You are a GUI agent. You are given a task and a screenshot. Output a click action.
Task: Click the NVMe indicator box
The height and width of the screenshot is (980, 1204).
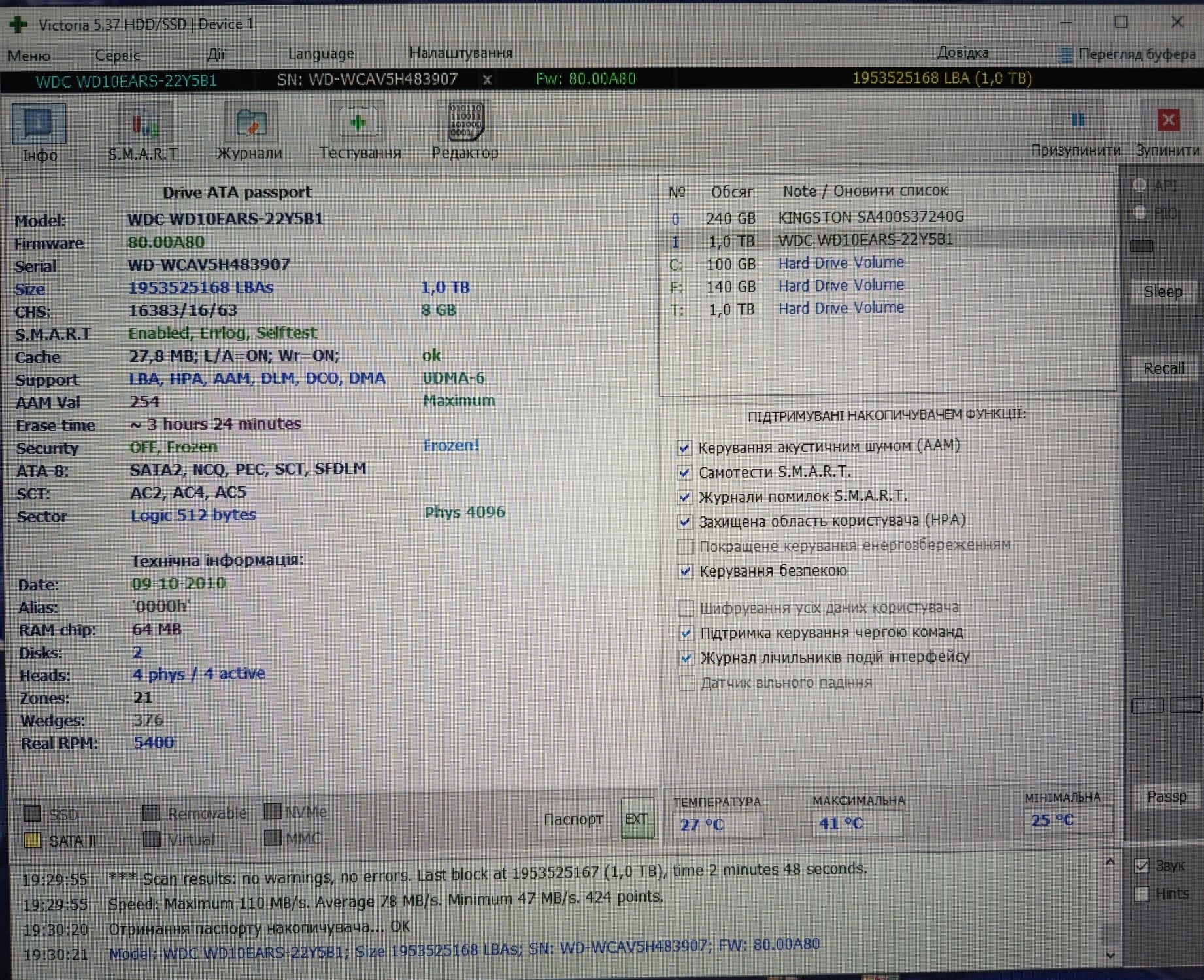pyautogui.click(x=273, y=812)
